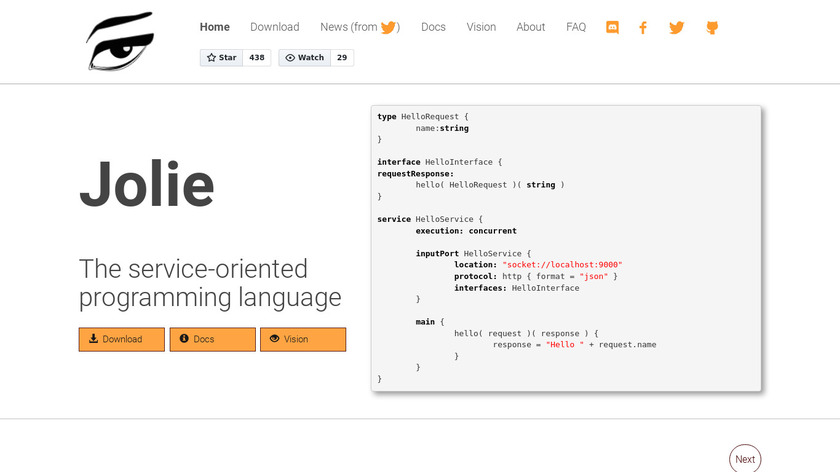Select the About menu item
The width and height of the screenshot is (840, 472).
click(x=530, y=27)
